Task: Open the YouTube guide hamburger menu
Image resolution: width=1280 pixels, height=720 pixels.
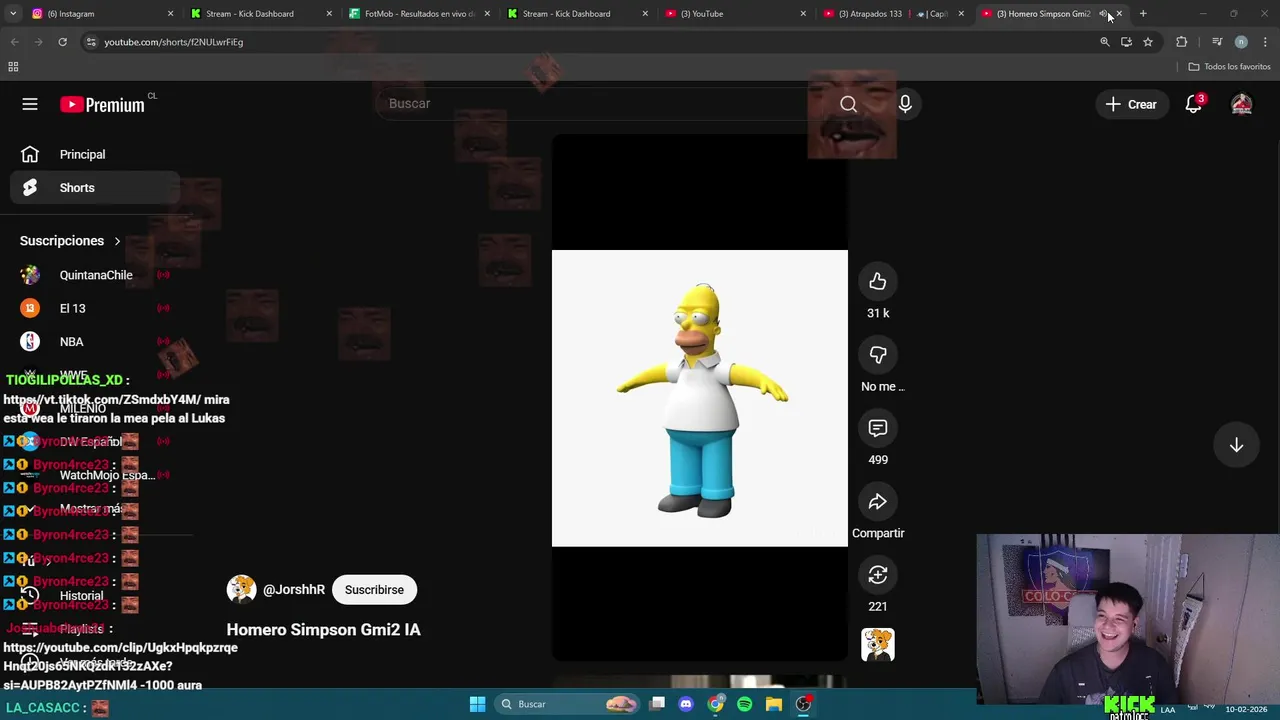Action: click(x=30, y=104)
